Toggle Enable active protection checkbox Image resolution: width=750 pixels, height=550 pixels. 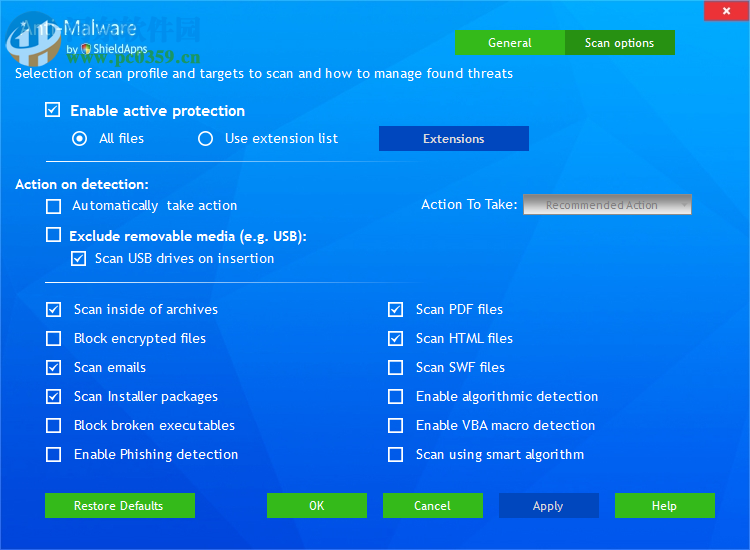click(53, 110)
